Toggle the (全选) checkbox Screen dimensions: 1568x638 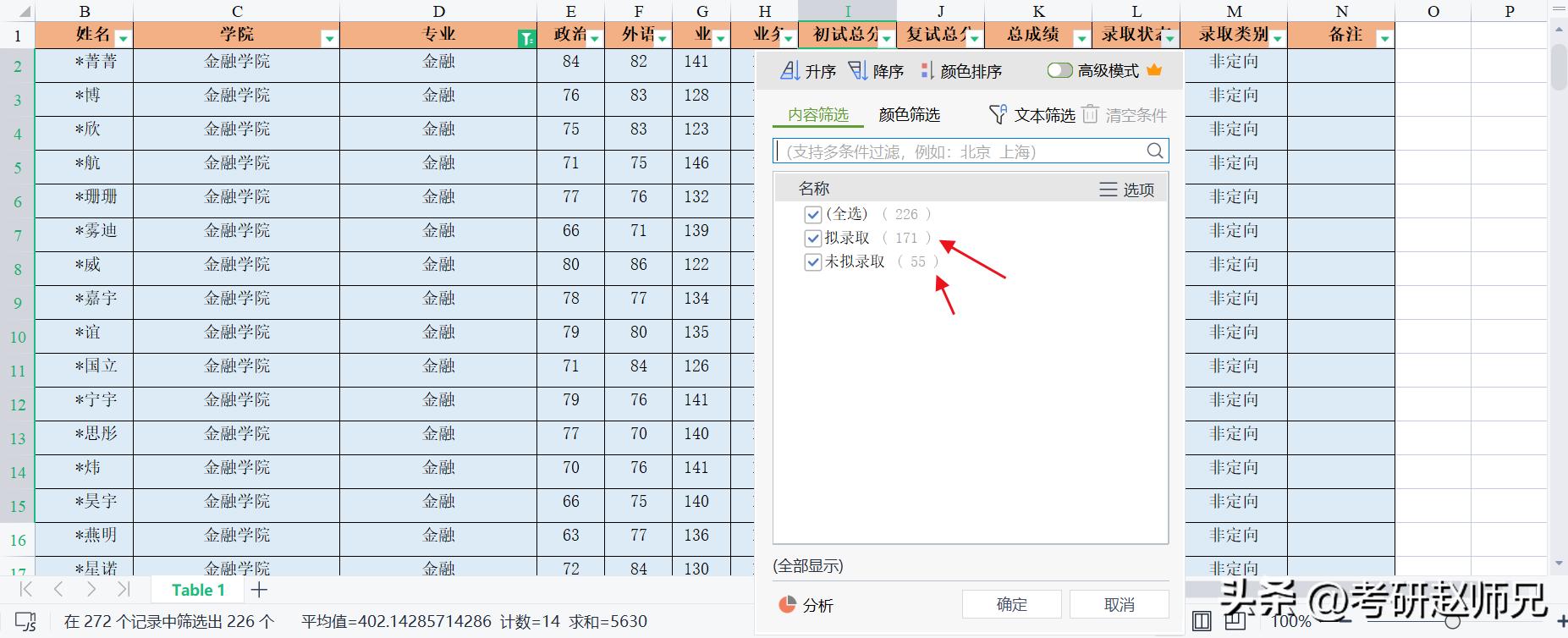[x=813, y=214]
